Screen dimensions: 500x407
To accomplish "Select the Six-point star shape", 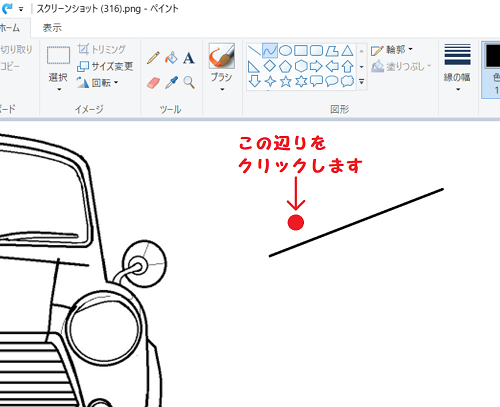I will tap(301, 81).
